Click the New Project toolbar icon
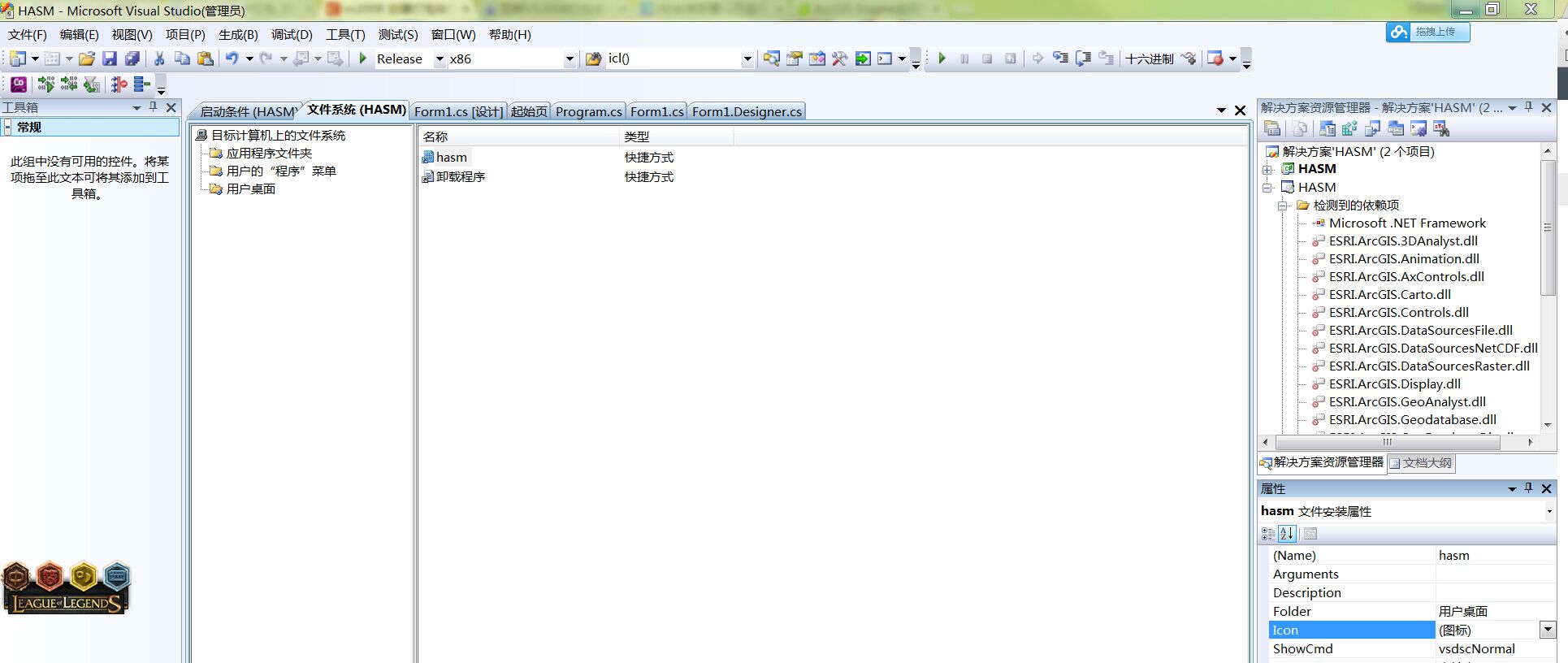1568x663 pixels. [17, 58]
